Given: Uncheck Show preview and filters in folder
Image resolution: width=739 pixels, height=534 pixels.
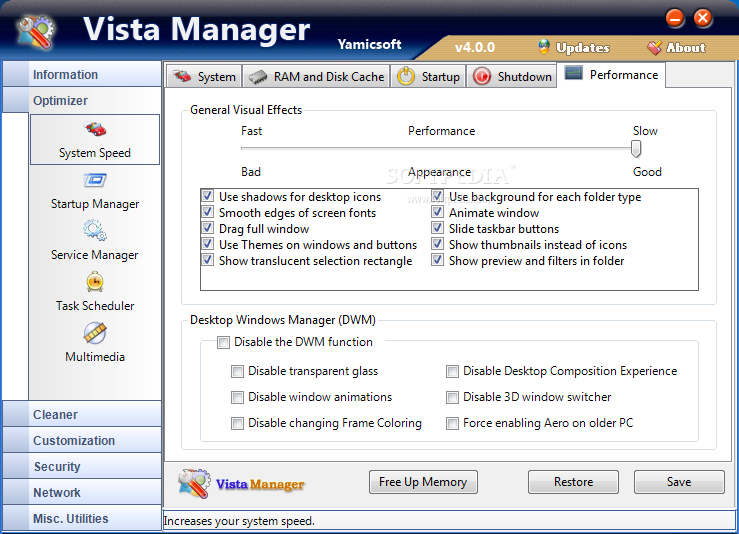Looking at the screenshot, I should click(437, 260).
